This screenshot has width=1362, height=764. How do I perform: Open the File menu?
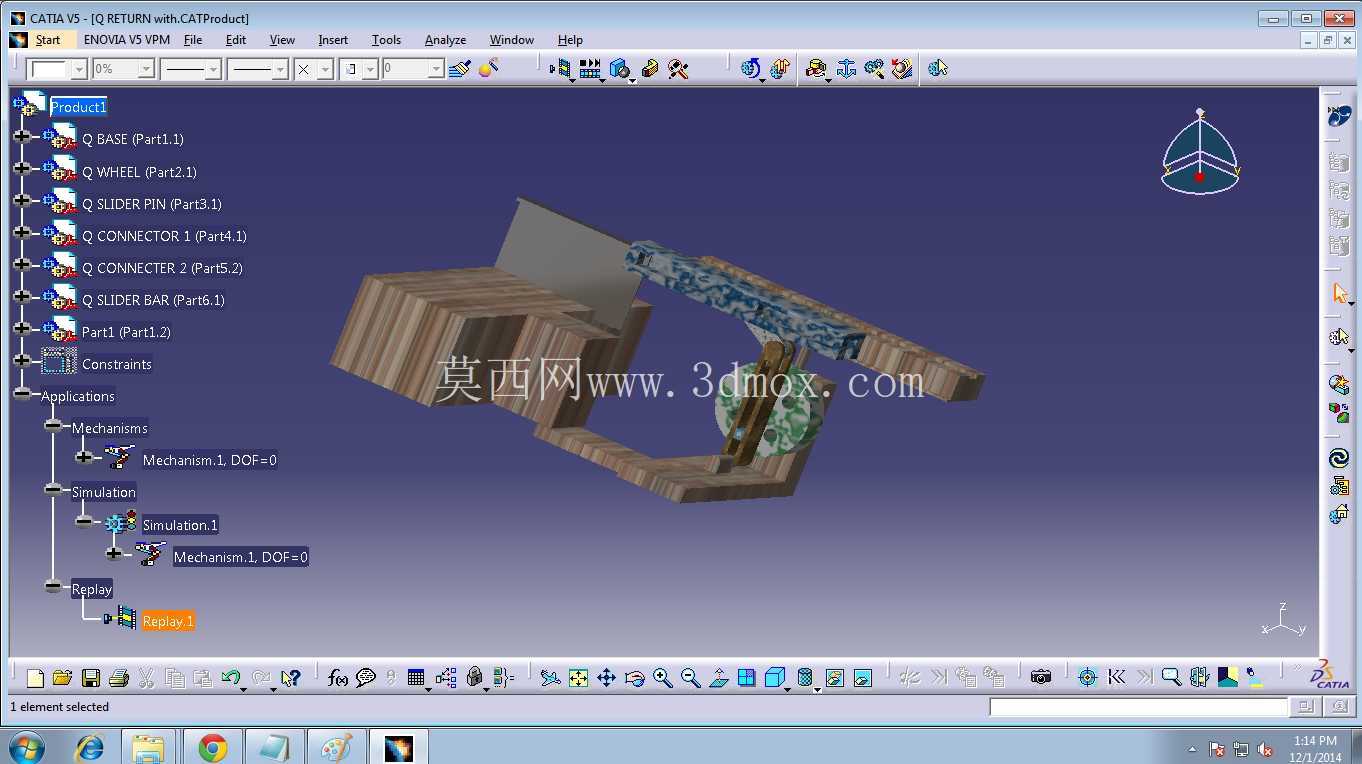(193, 40)
